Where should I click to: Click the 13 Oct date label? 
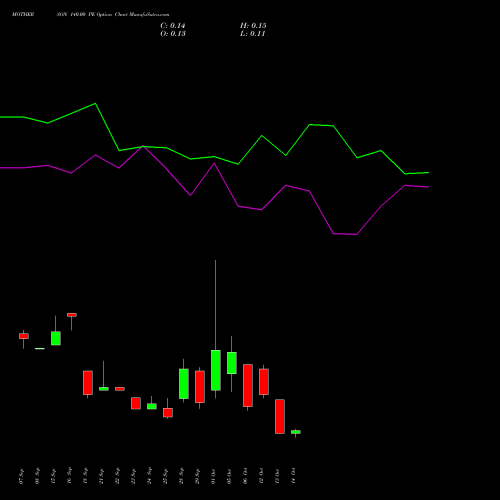(x=278, y=476)
